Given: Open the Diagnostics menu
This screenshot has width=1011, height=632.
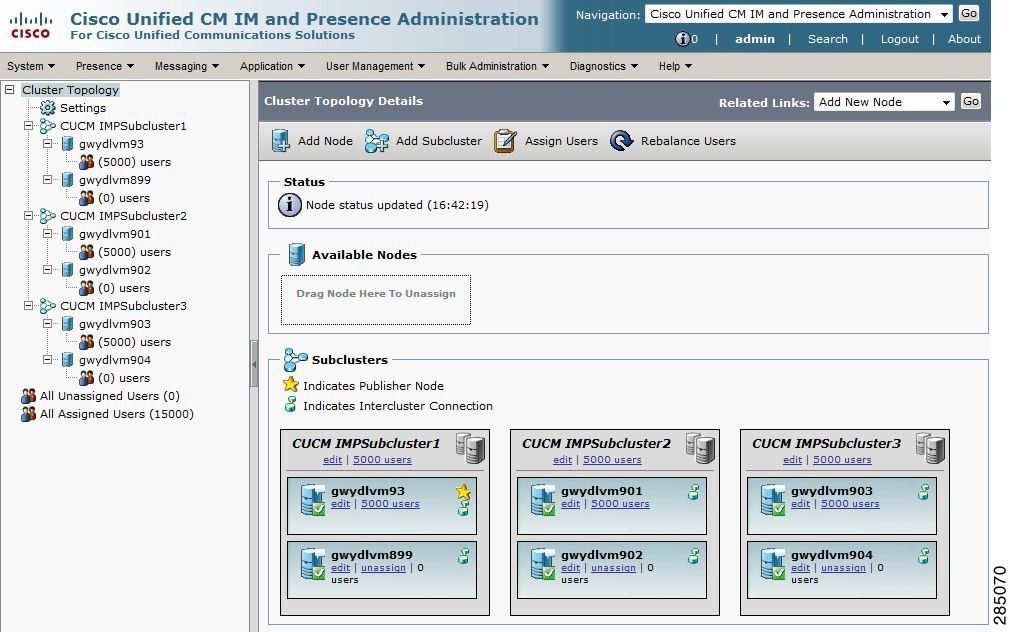Looking at the screenshot, I should (604, 66).
